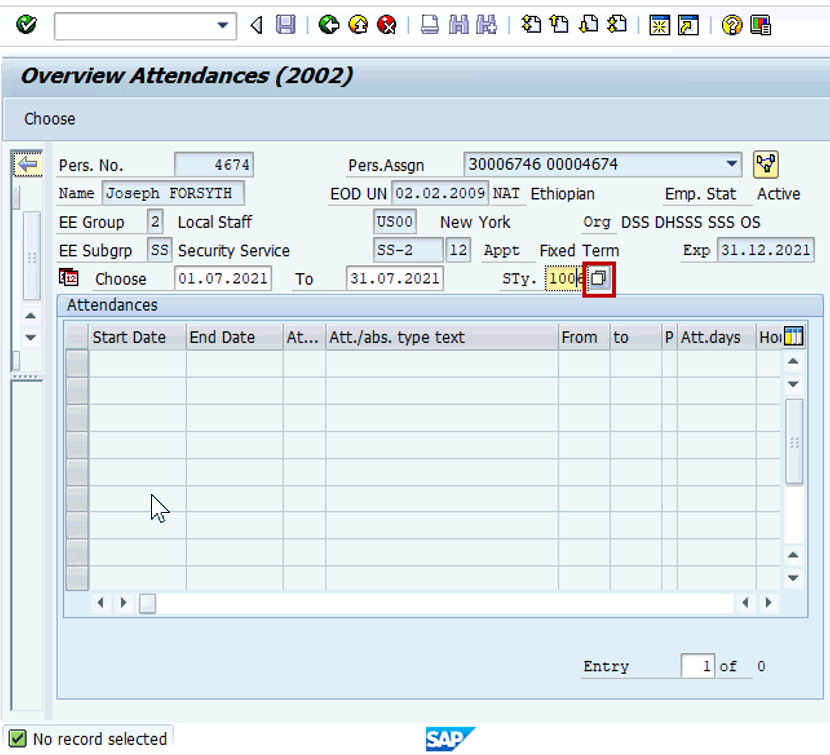This screenshot has height=755, width=830.
Task: Open the table column configuration icon
Action: [x=793, y=336]
